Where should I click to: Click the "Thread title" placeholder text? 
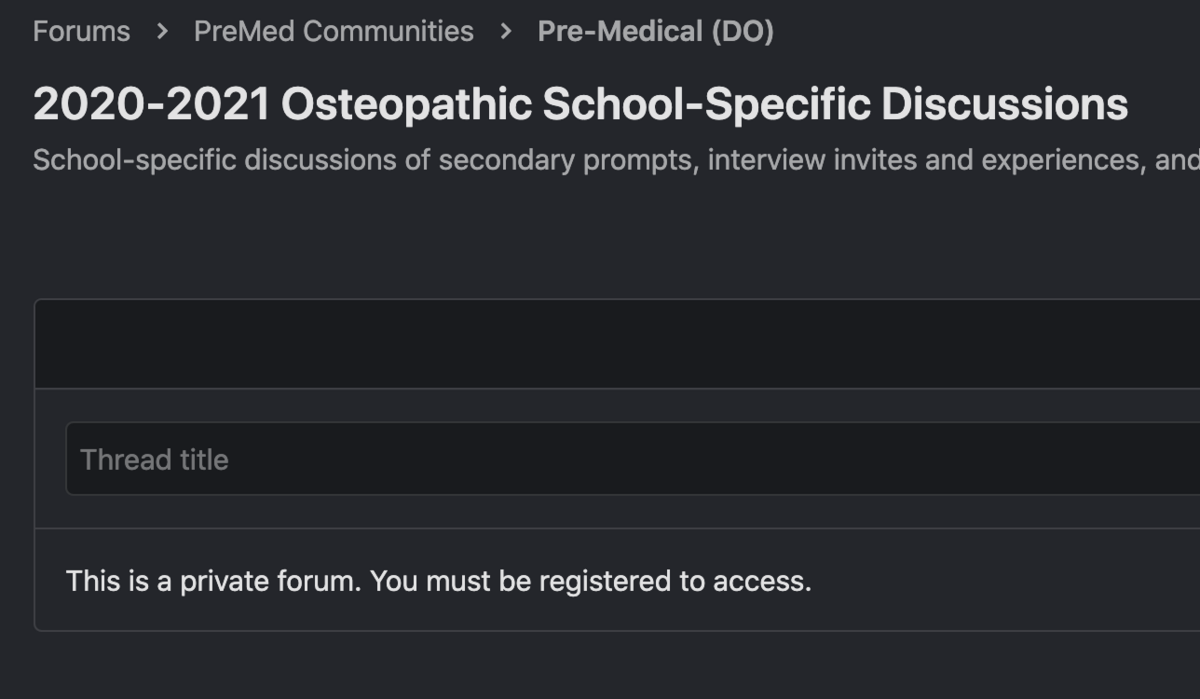point(154,460)
